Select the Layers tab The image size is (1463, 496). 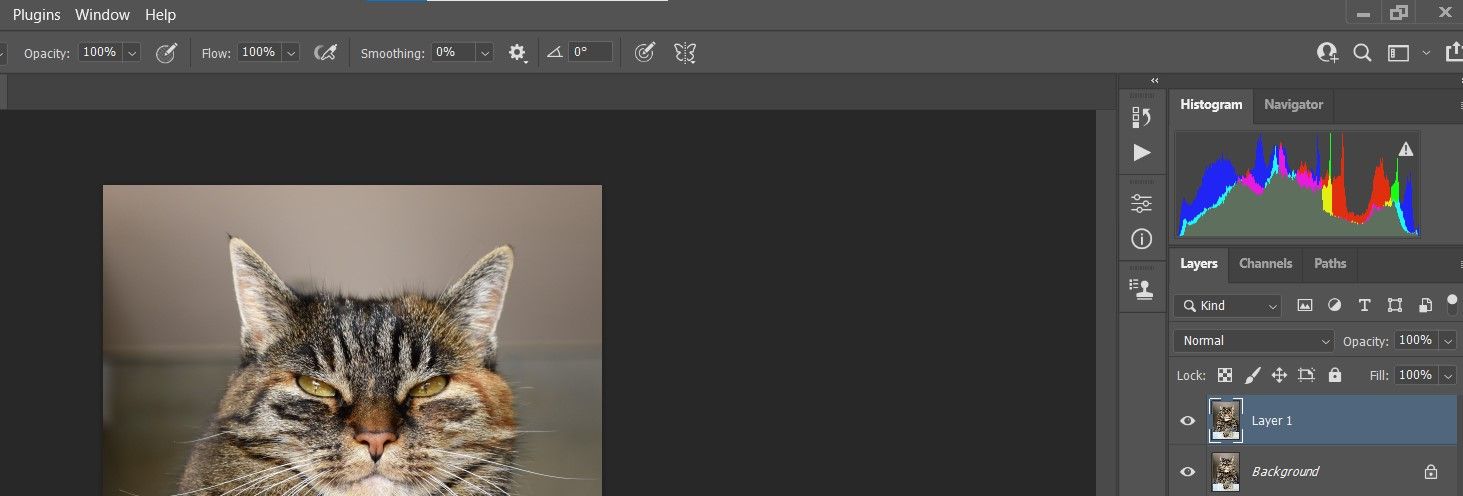coord(1199,264)
